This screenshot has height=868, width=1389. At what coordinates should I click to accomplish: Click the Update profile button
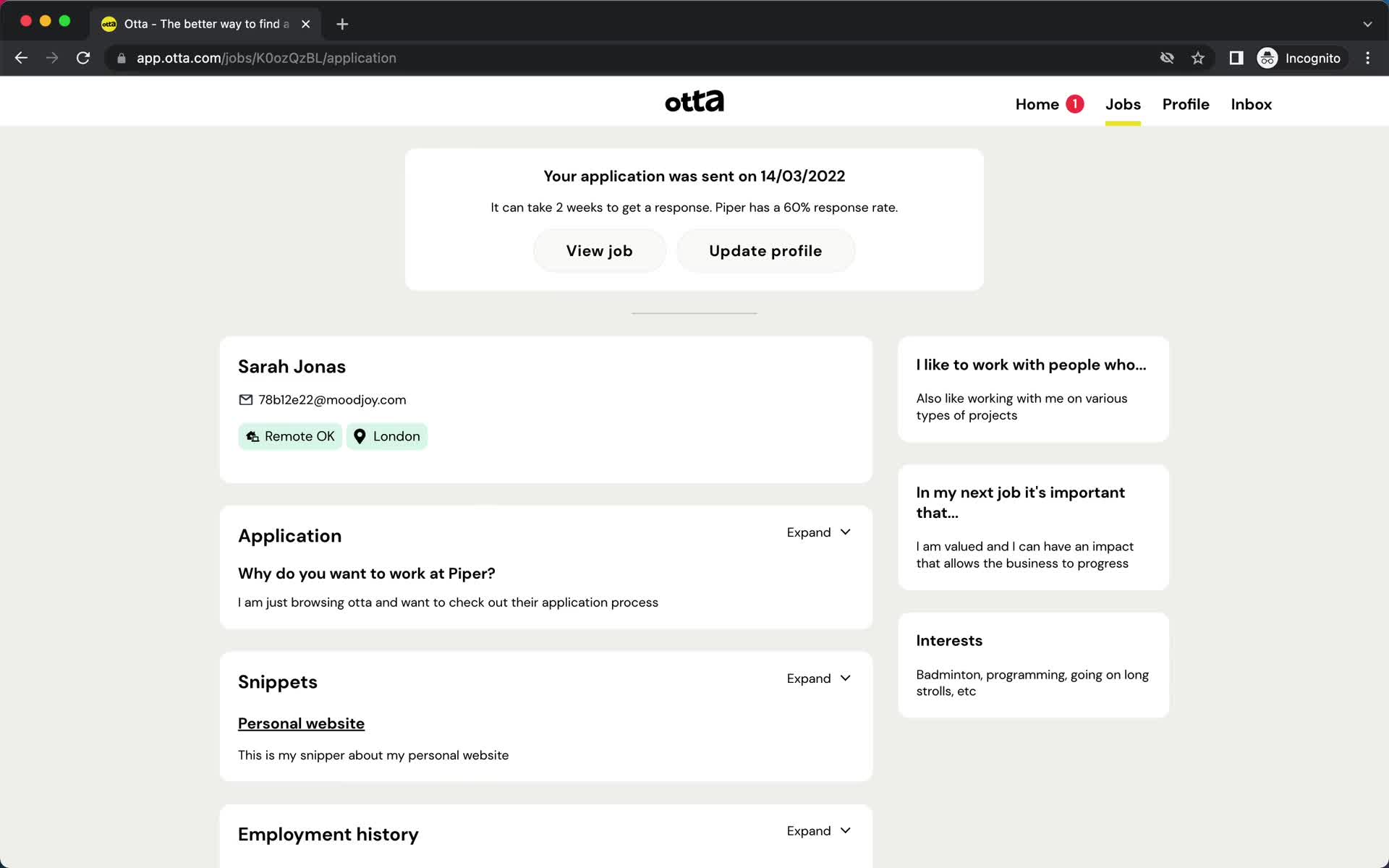coord(765,250)
